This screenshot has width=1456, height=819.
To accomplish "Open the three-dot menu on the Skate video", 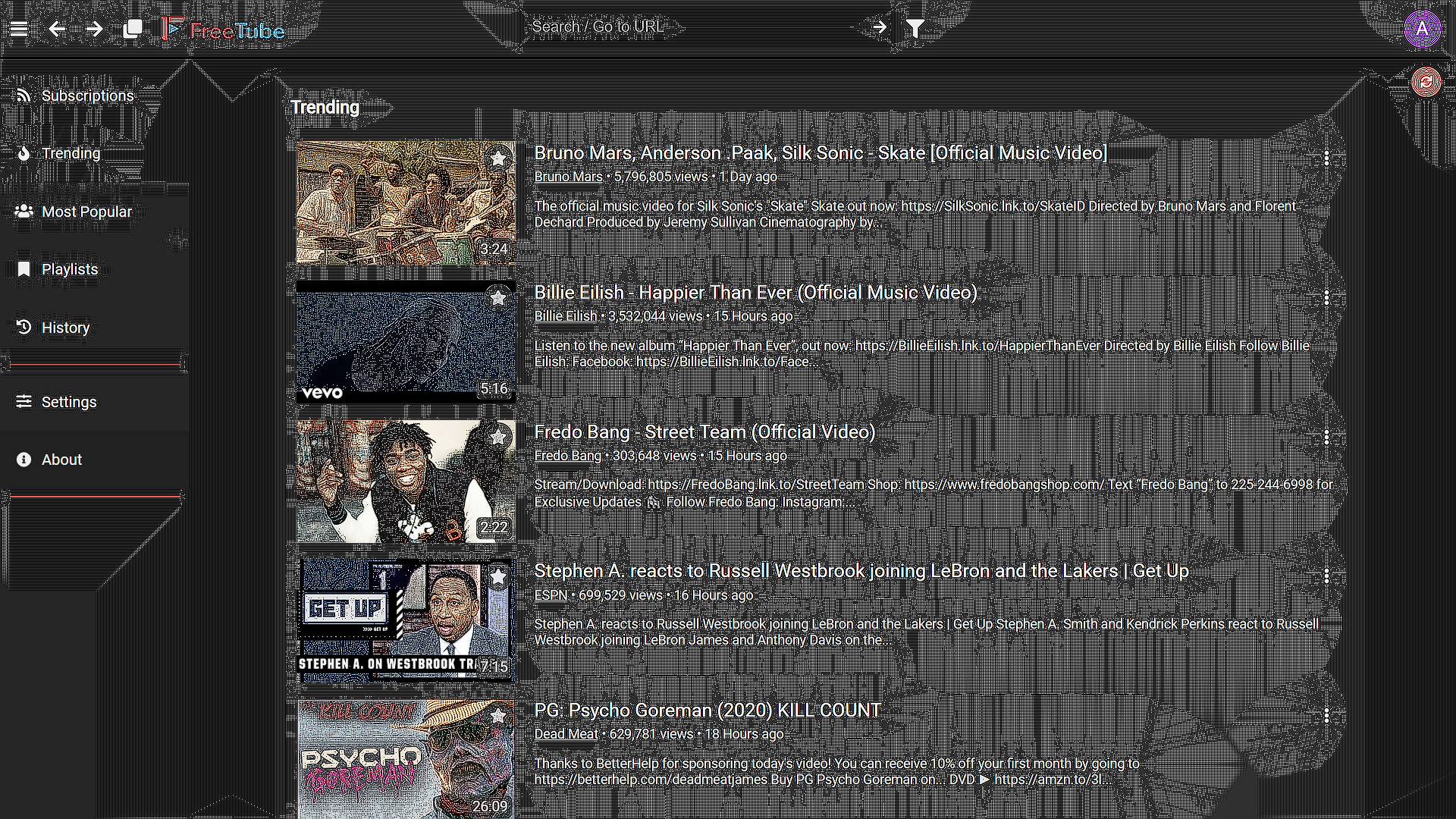I will [x=1326, y=158].
